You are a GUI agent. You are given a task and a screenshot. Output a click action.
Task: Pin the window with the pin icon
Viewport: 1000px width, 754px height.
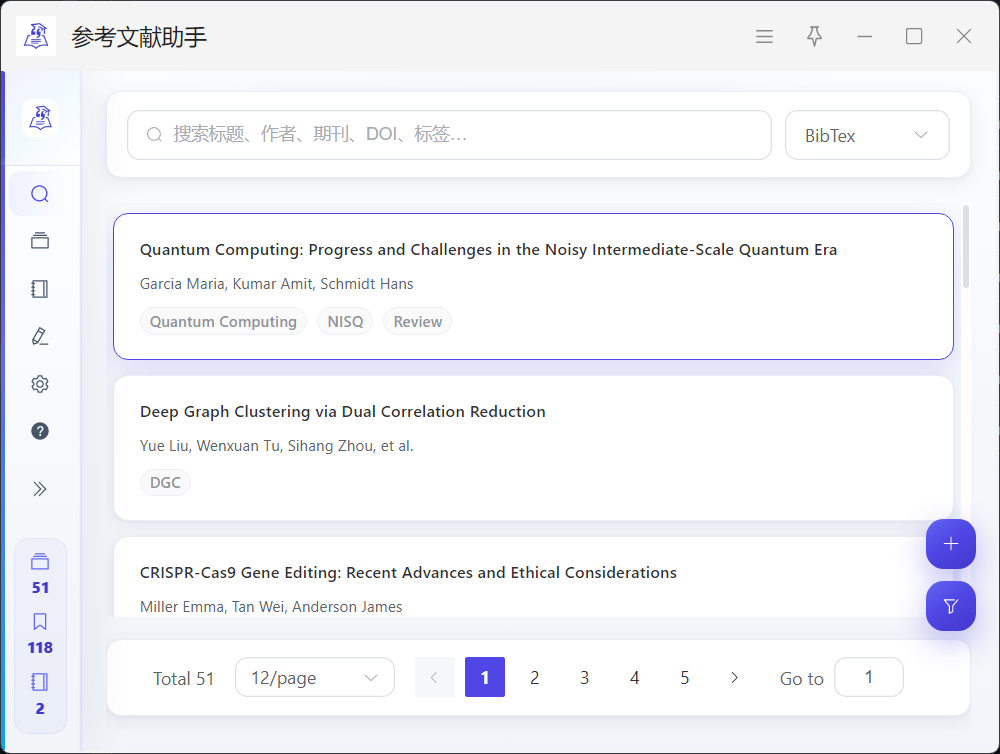pyautogui.click(x=814, y=37)
